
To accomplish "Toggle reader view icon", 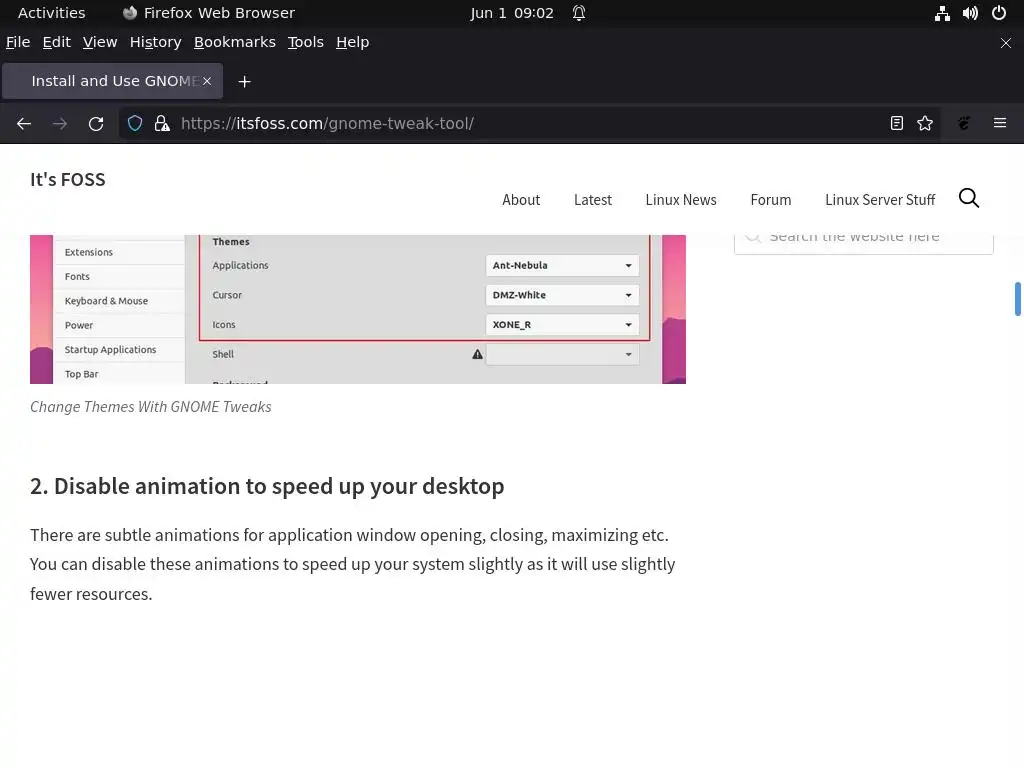I will [897, 123].
